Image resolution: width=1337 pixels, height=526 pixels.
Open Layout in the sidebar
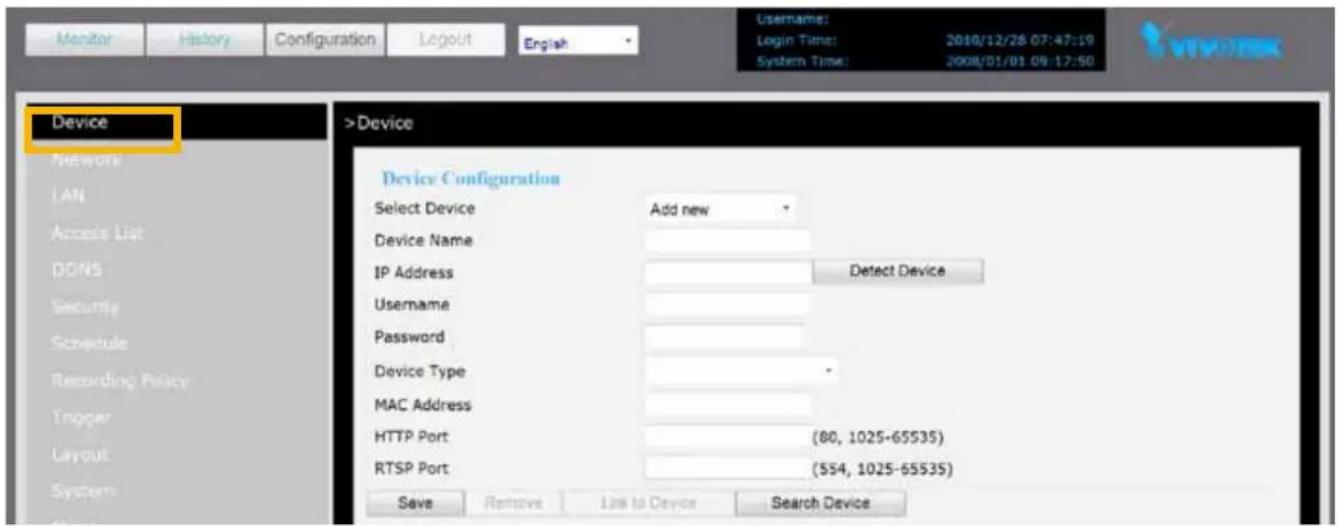tap(78, 453)
